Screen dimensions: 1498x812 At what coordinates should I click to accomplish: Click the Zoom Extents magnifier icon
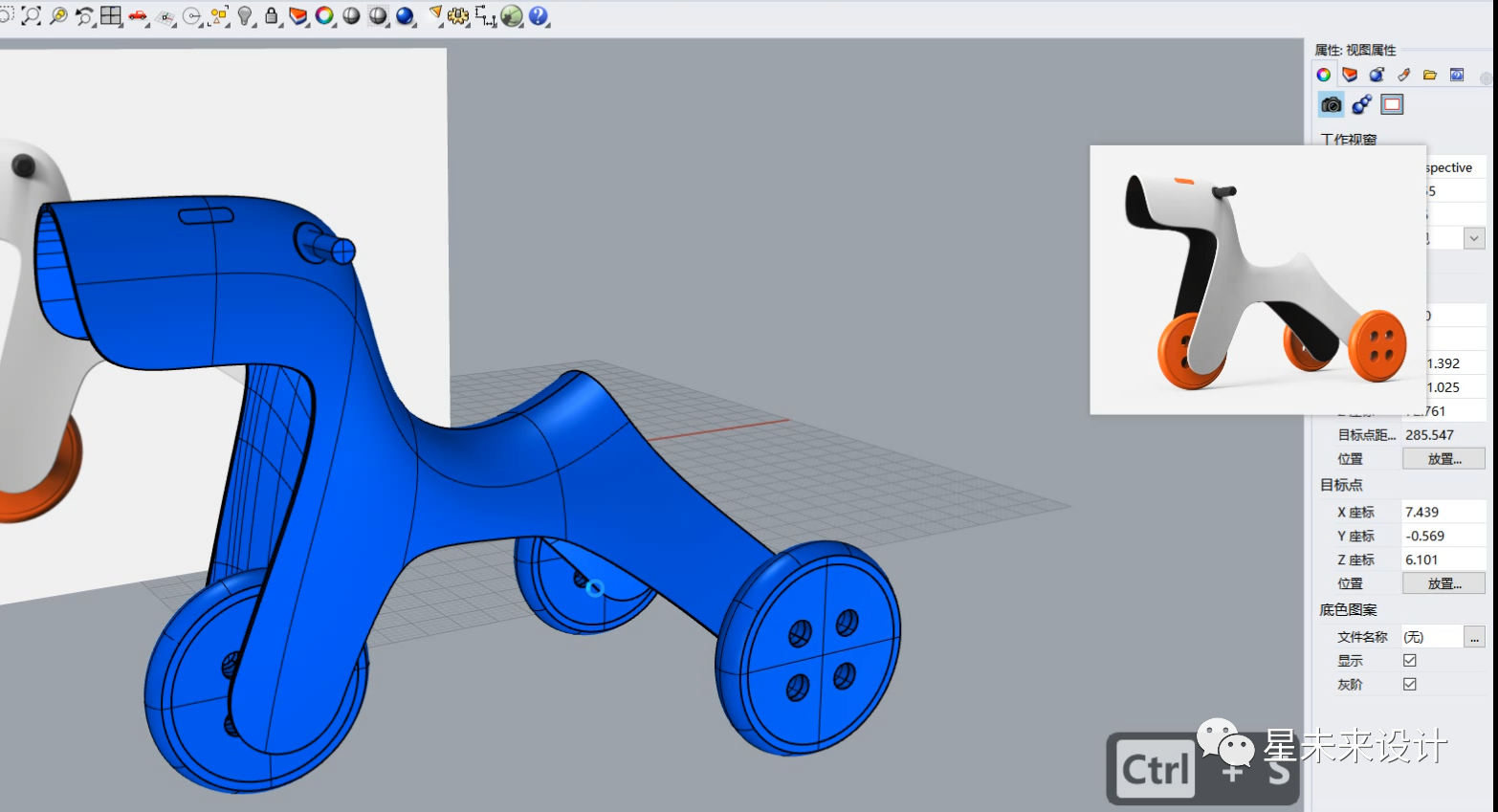[32, 16]
